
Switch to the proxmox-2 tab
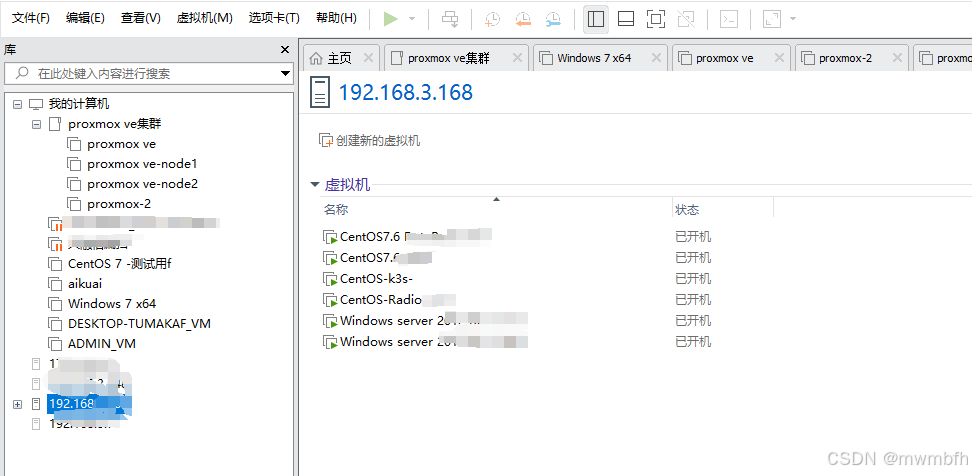point(846,58)
